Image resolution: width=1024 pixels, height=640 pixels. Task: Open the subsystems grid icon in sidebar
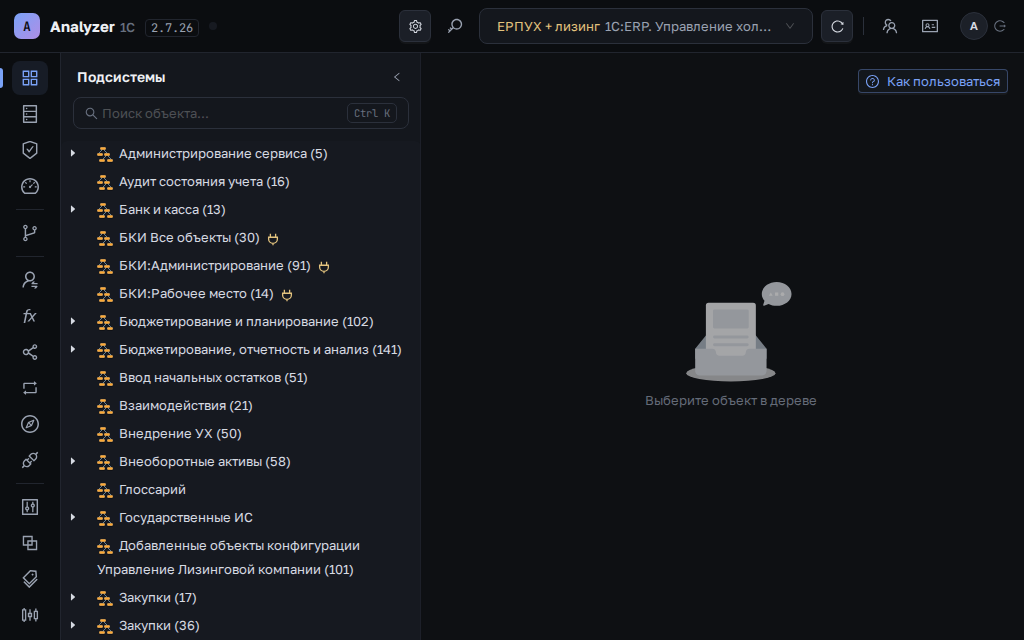click(x=30, y=78)
